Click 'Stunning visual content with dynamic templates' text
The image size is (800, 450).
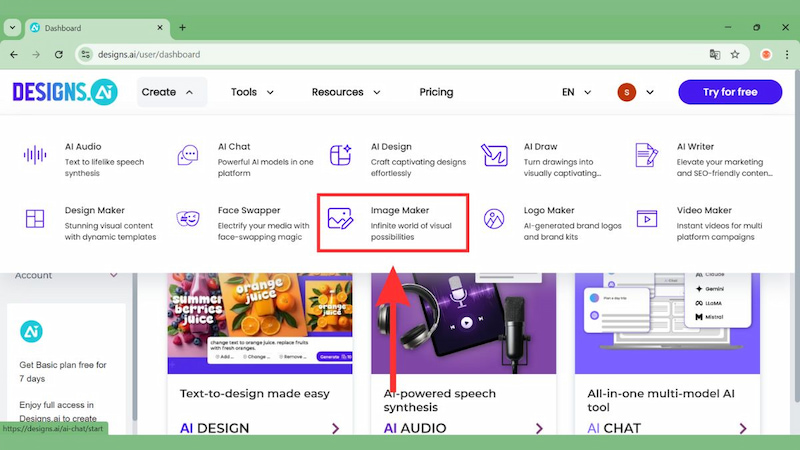pyautogui.click(x=110, y=231)
